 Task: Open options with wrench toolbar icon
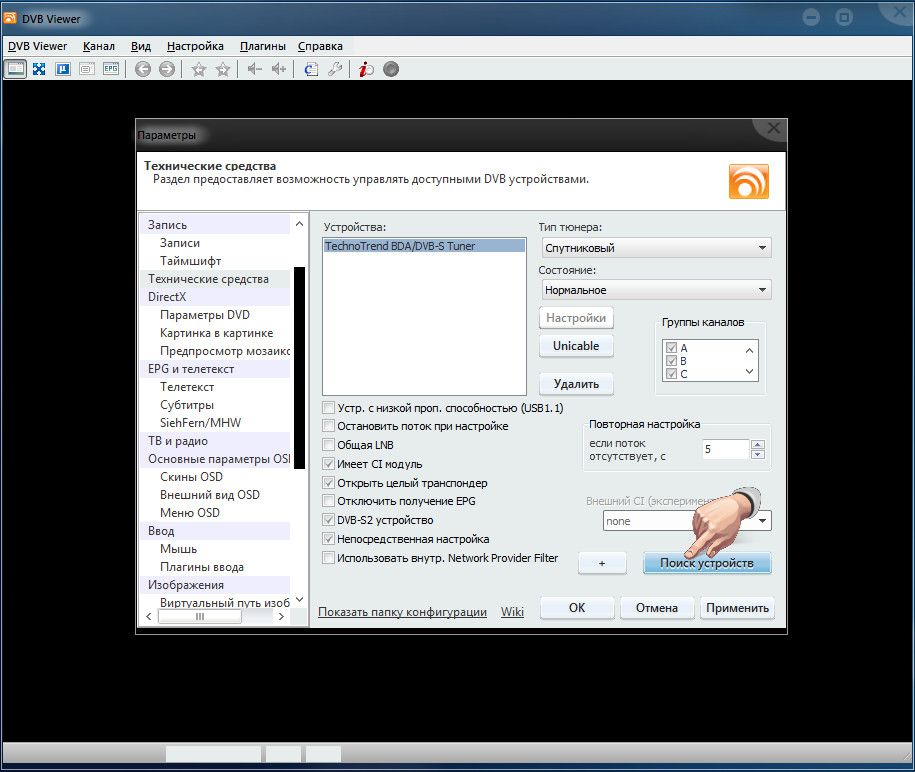click(x=335, y=69)
